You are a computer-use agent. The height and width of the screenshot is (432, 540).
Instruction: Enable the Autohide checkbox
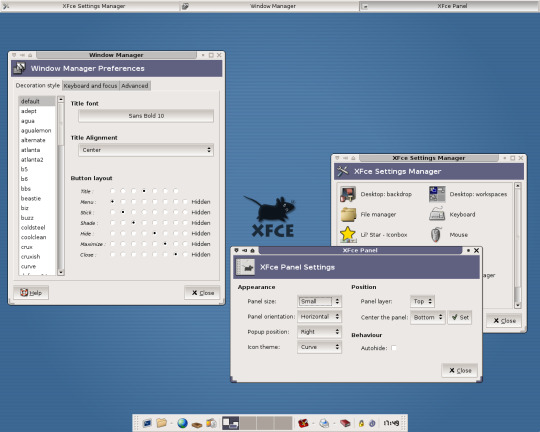pos(394,348)
